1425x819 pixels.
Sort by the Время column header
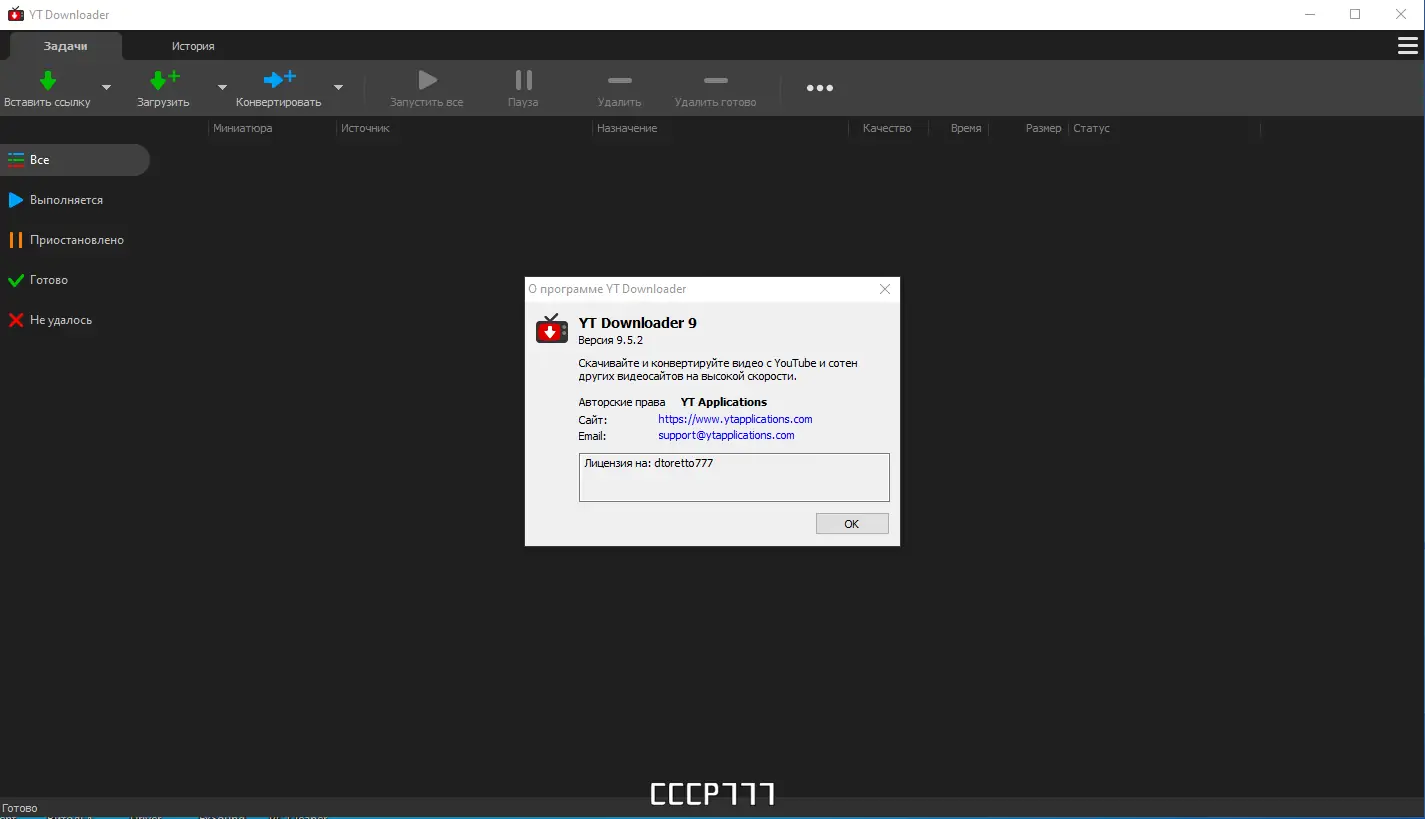(958, 128)
